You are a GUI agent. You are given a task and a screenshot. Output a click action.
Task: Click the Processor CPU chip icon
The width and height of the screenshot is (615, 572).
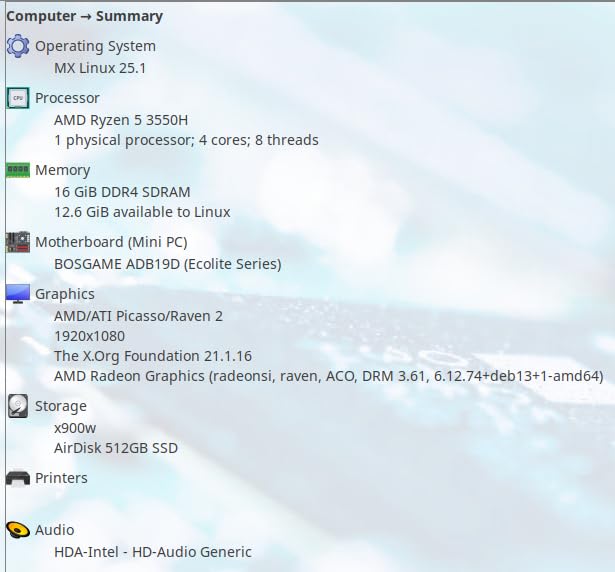pos(17,98)
